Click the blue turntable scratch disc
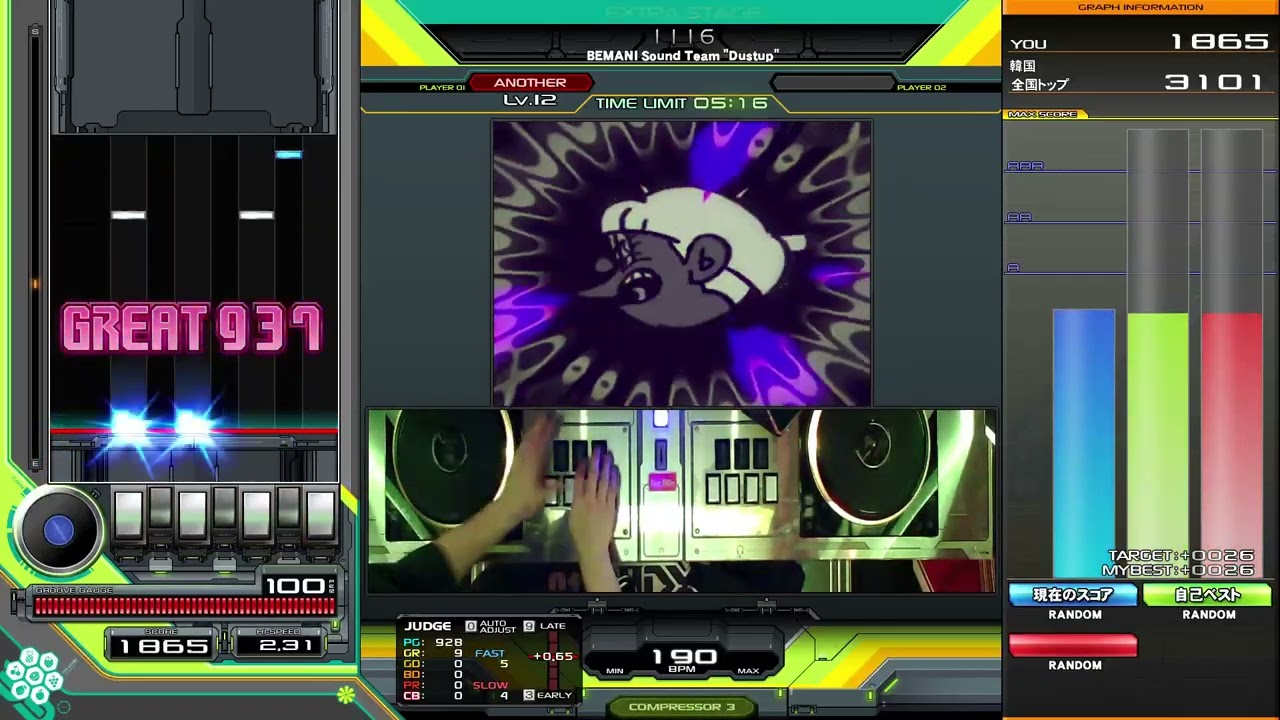 (x=58, y=531)
